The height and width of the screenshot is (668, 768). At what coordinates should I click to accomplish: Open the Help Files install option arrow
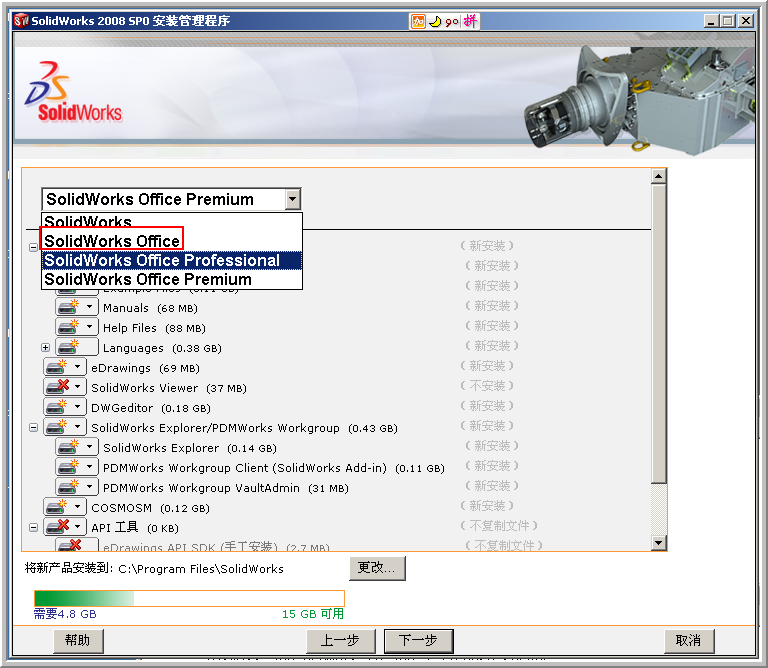coord(89,327)
